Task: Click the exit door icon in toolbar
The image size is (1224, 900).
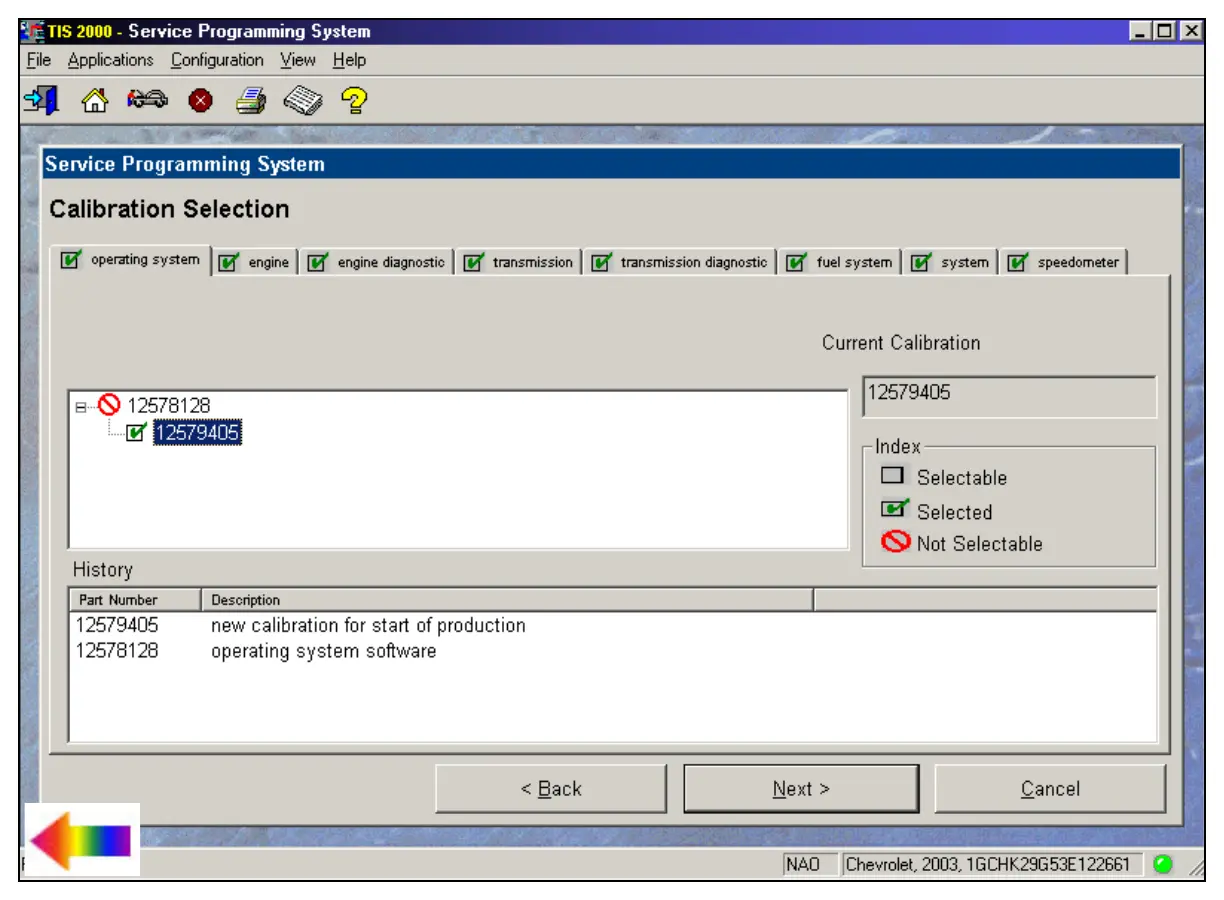Action: click(x=40, y=100)
